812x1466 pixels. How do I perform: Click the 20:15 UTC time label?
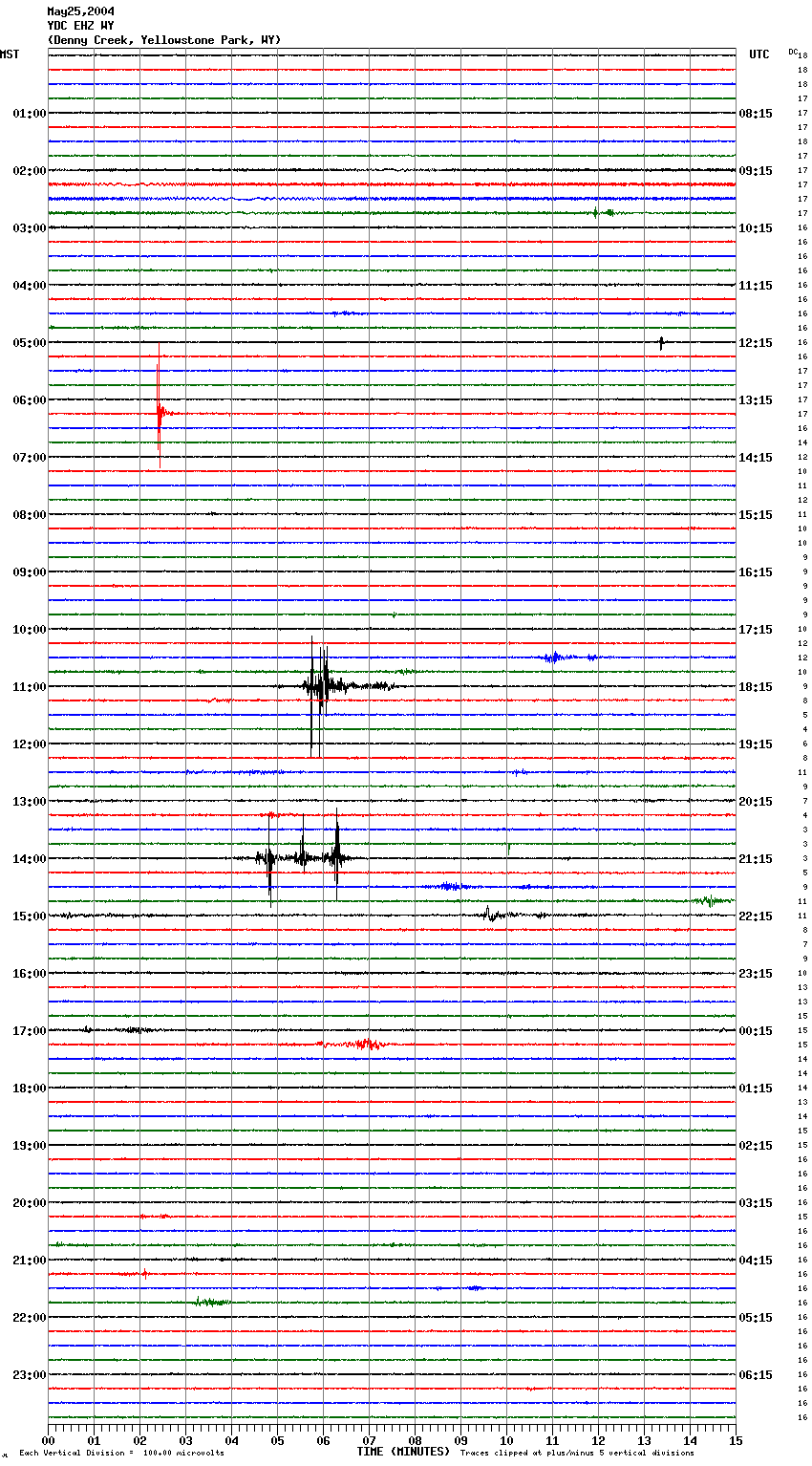(x=756, y=802)
